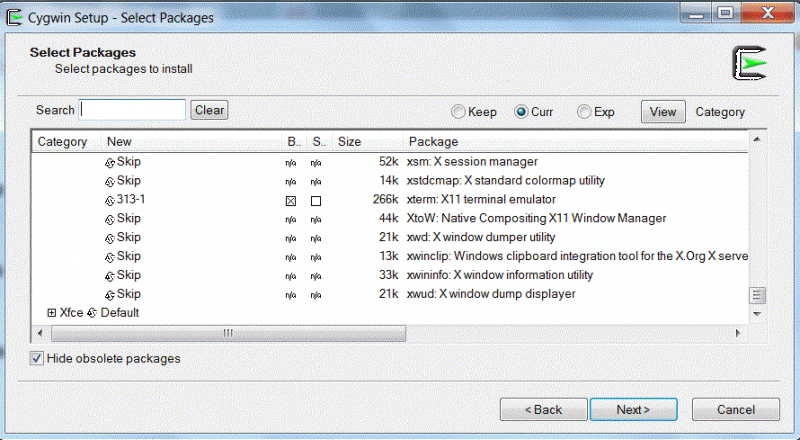
Task: Click the S.. column header
Action: 319,142
